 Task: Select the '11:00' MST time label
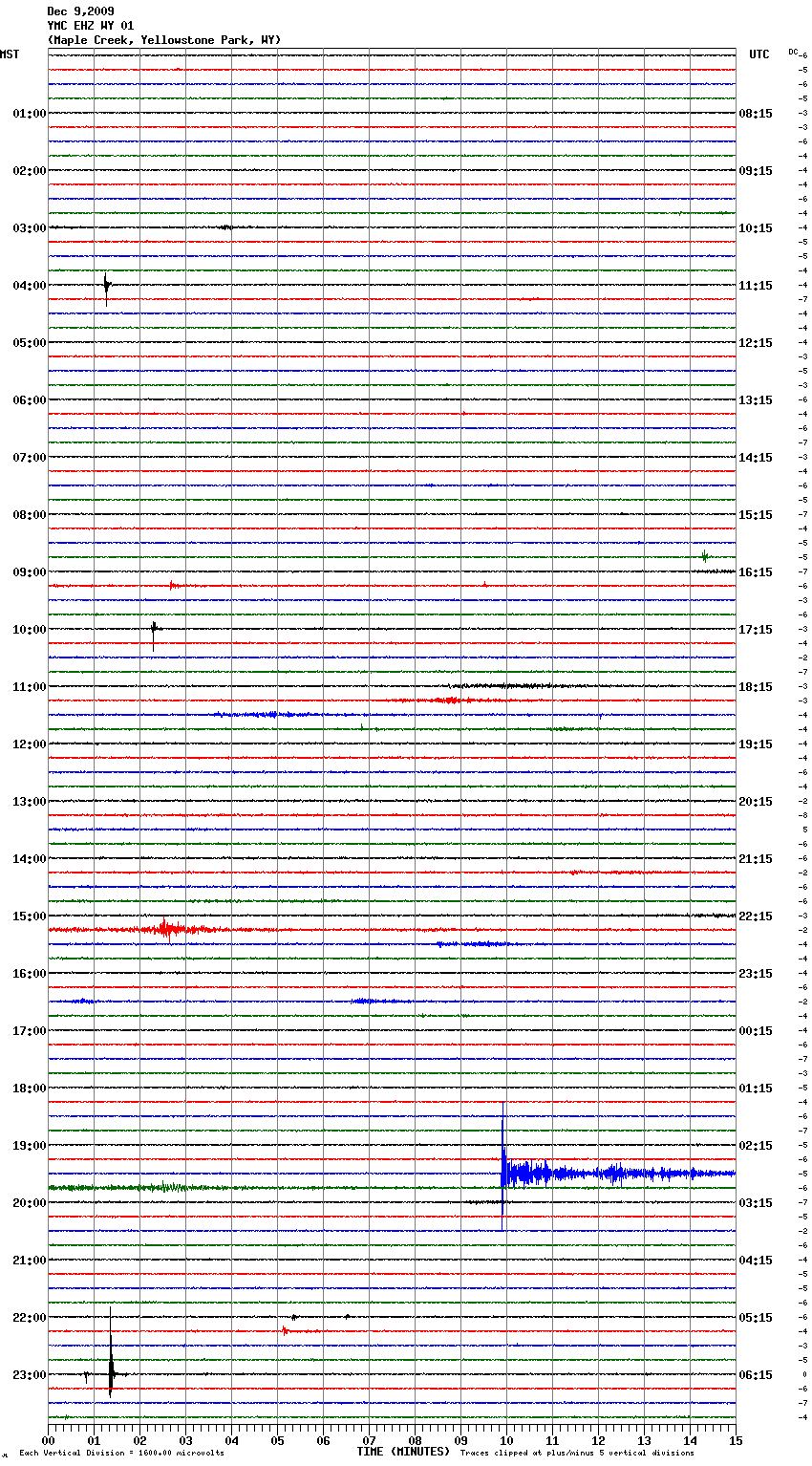point(30,687)
